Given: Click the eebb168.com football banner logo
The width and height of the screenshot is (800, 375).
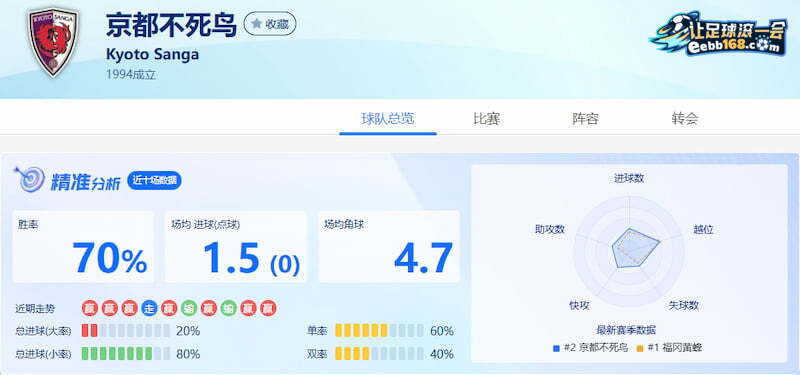Looking at the screenshot, I should pyautogui.click(x=718, y=34).
